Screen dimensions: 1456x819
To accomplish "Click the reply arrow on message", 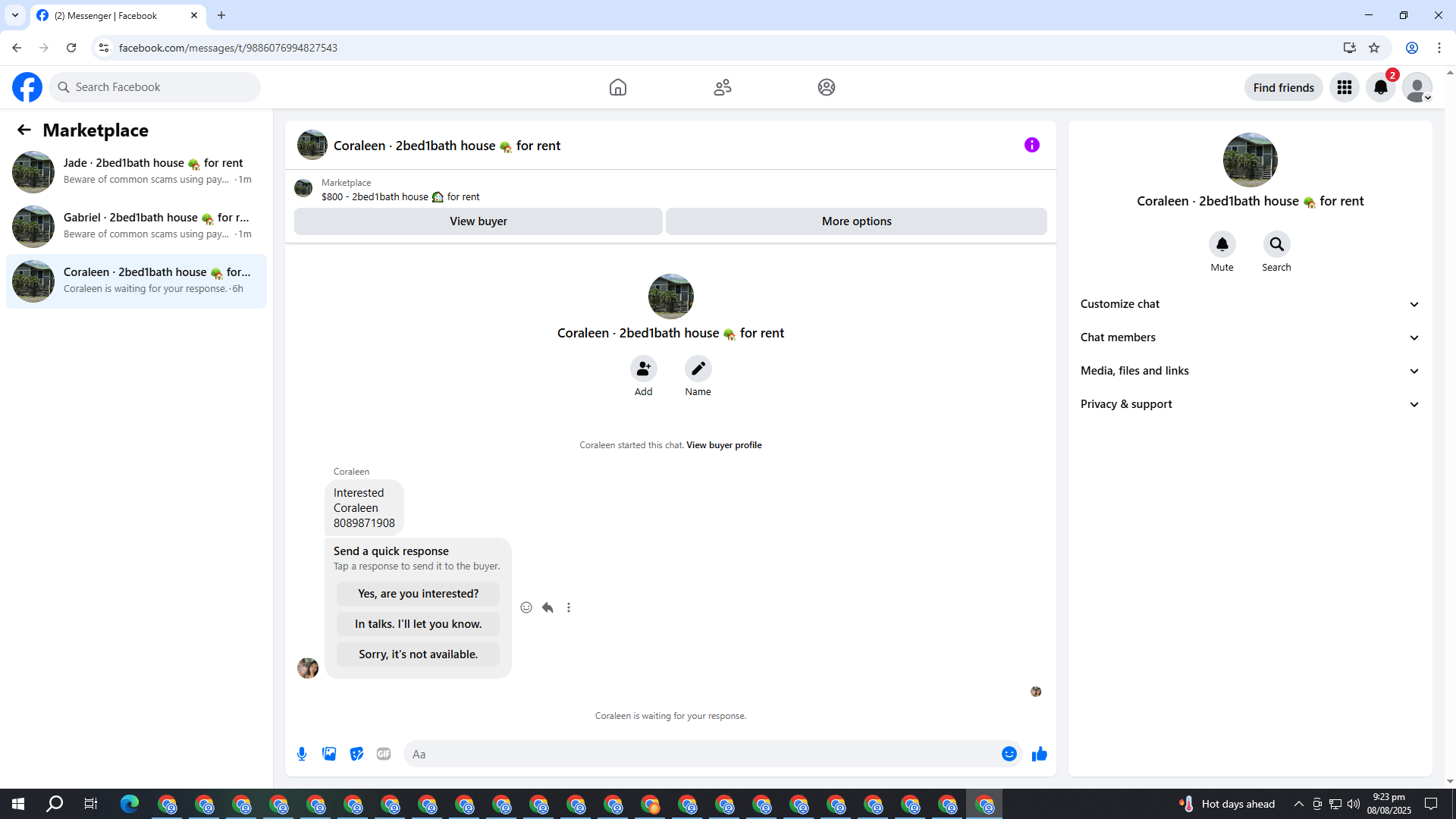I will coord(548,607).
